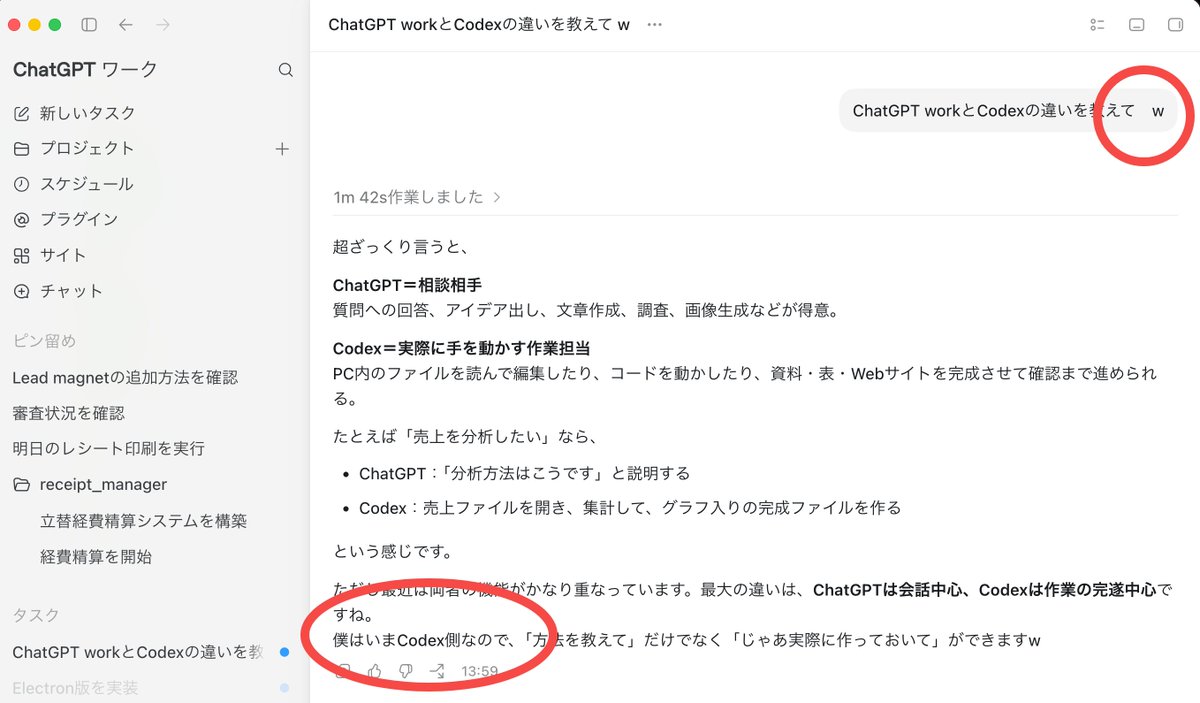The height and width of the screenshot is (703, 1200).
Task: Click the 13:59 timestamp
Action: tap(480, 672)
